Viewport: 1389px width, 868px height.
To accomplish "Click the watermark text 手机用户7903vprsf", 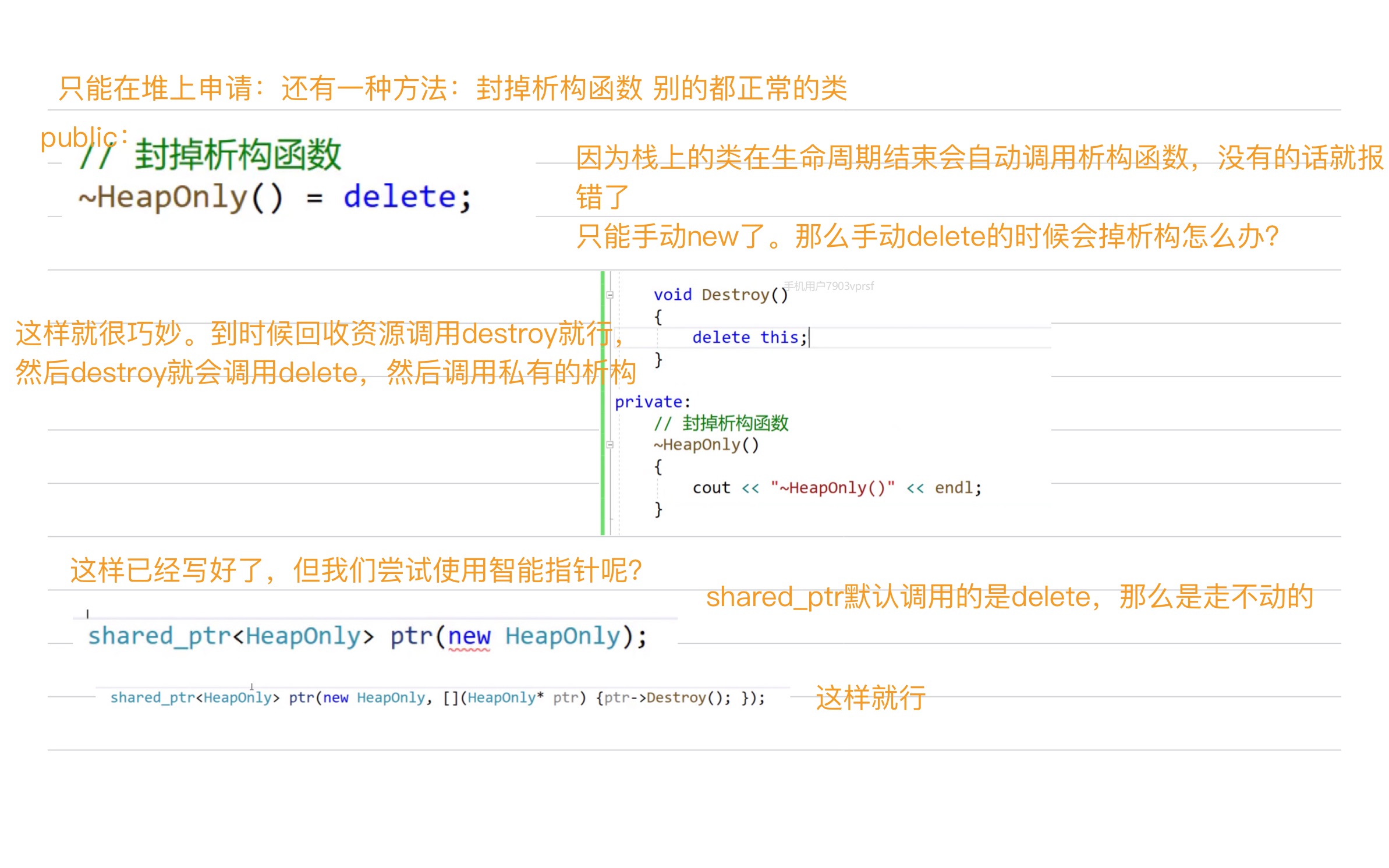I will tap(828, 286).
